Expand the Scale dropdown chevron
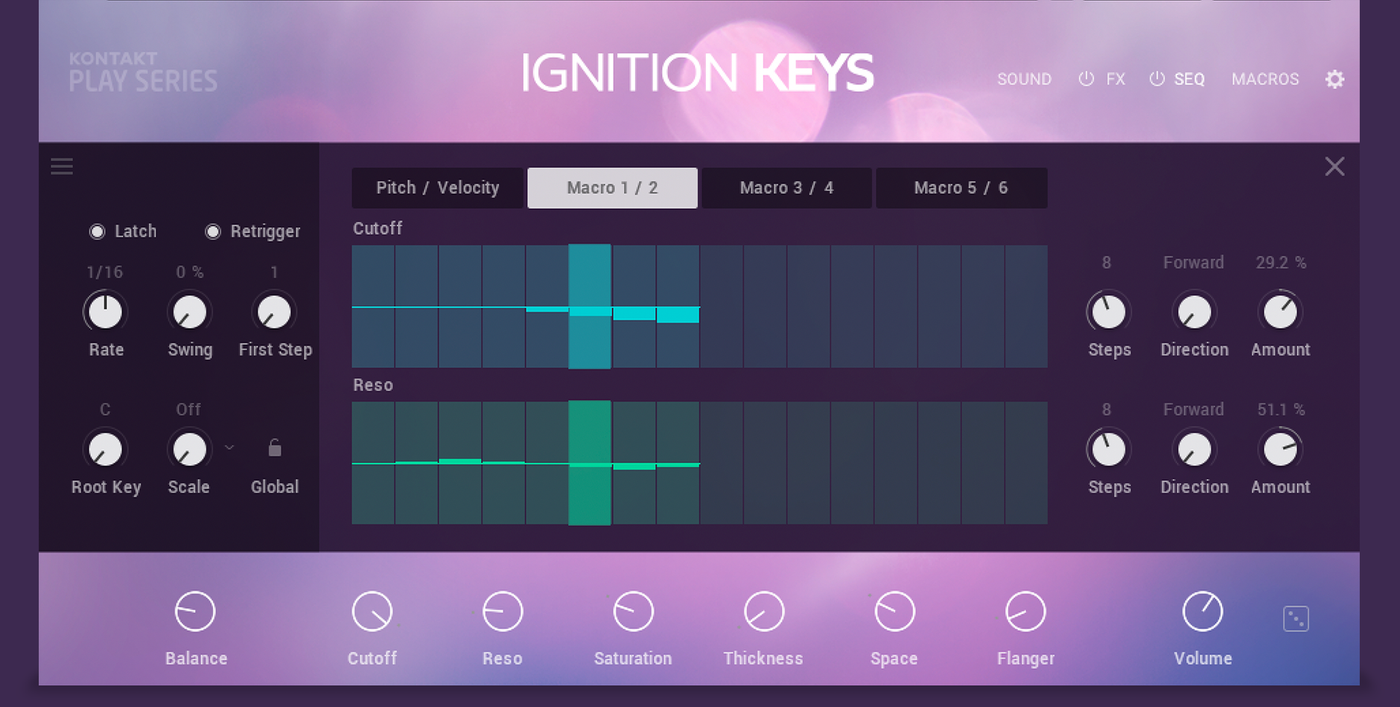 pyautogui.click(x=230, y=447)
